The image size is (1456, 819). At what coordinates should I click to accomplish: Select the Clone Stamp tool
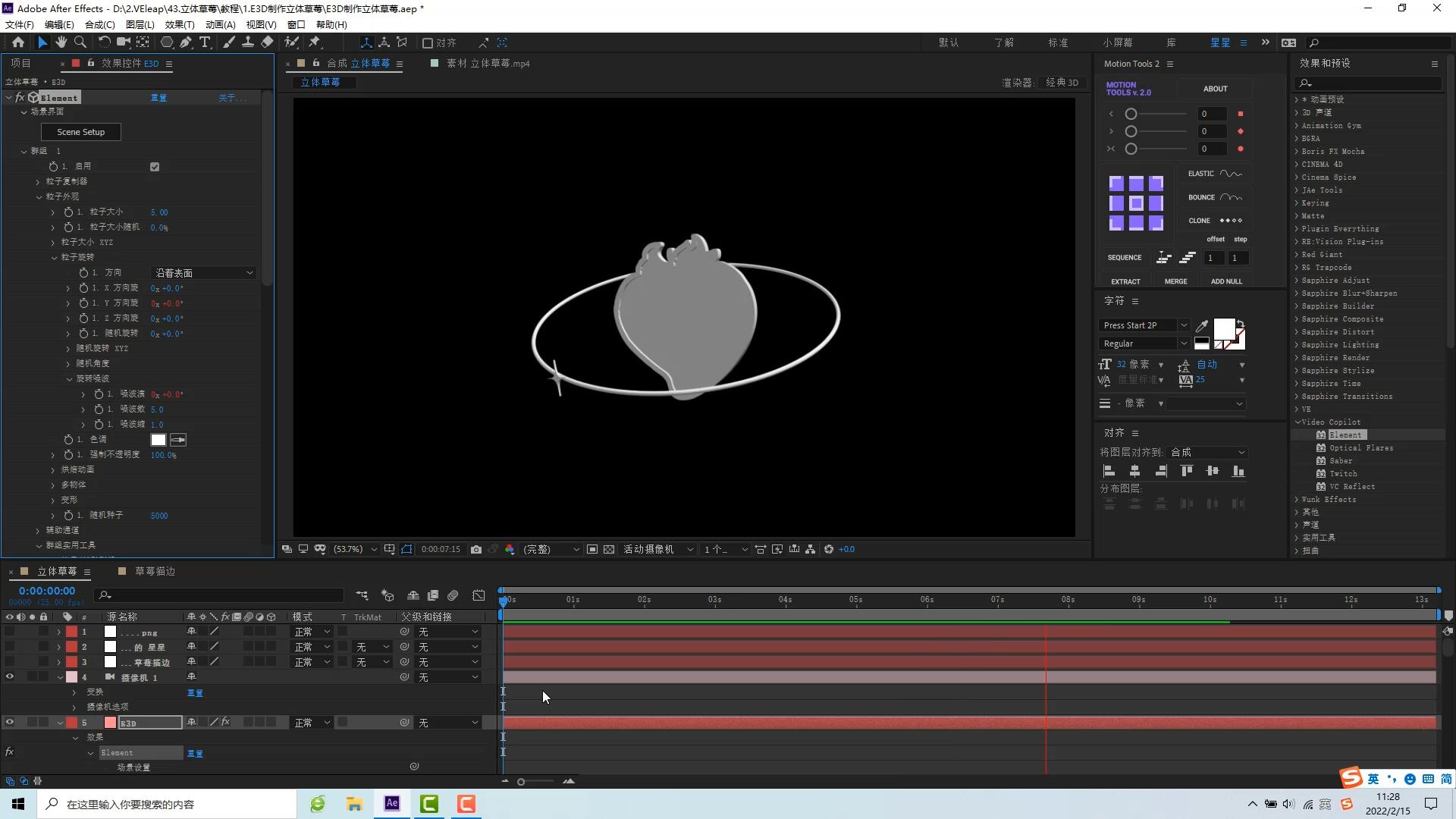click(x=248, y=42)
